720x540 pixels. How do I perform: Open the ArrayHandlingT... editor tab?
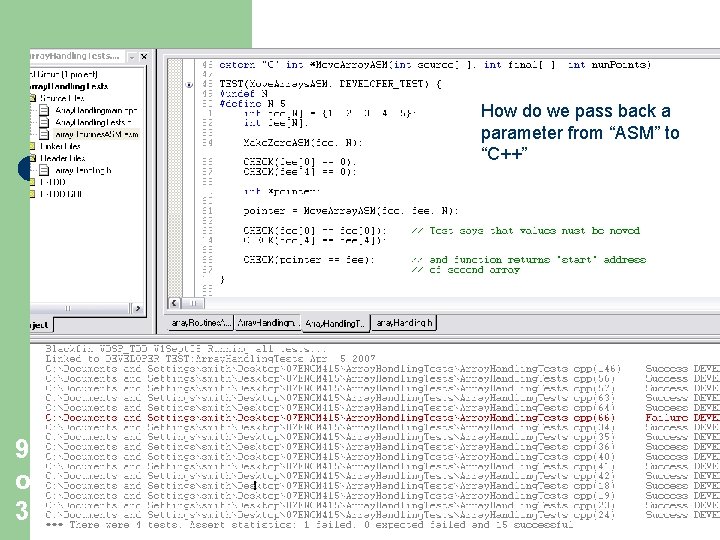[x=335, y=323]
